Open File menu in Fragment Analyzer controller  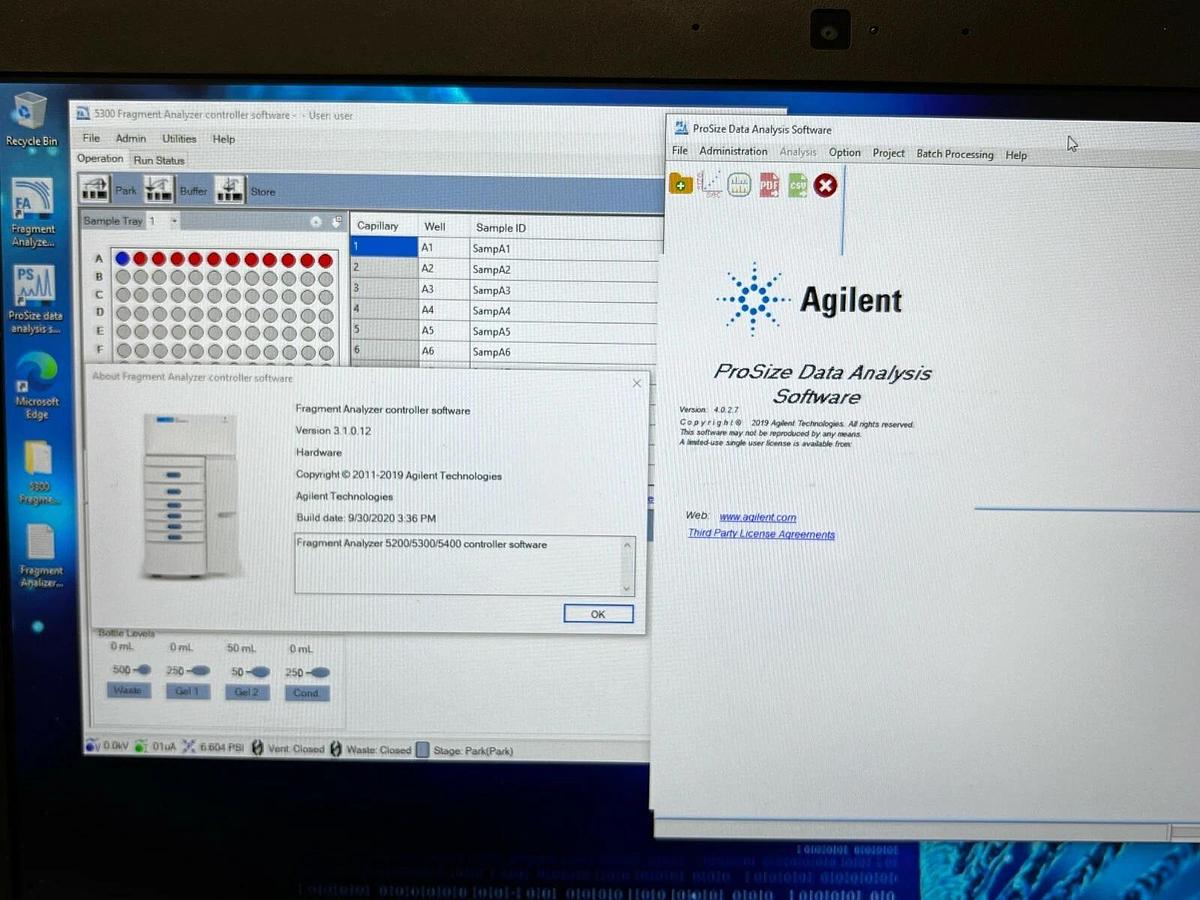[91, 138]
